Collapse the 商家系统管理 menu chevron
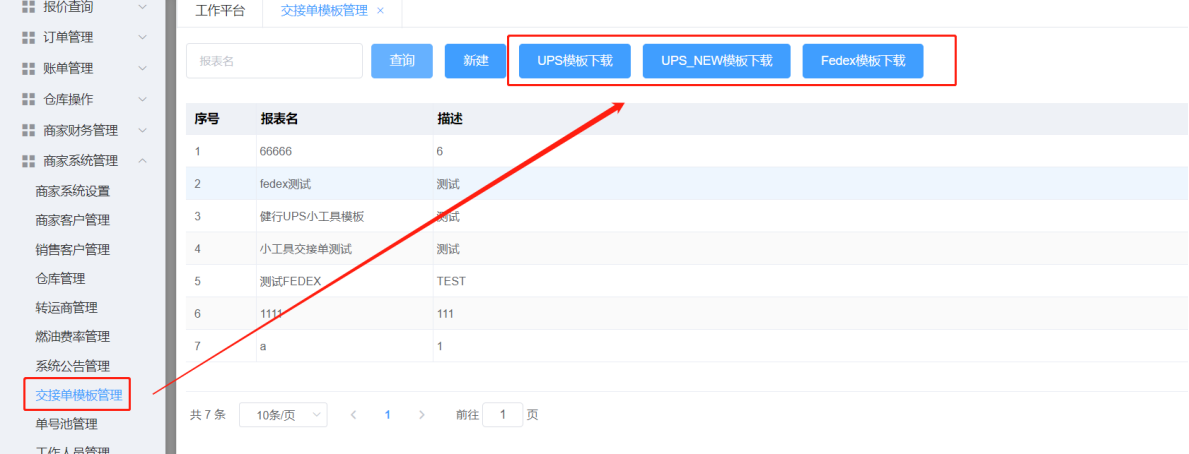This screenshot has width=1189, height=454. coord(142,161)
